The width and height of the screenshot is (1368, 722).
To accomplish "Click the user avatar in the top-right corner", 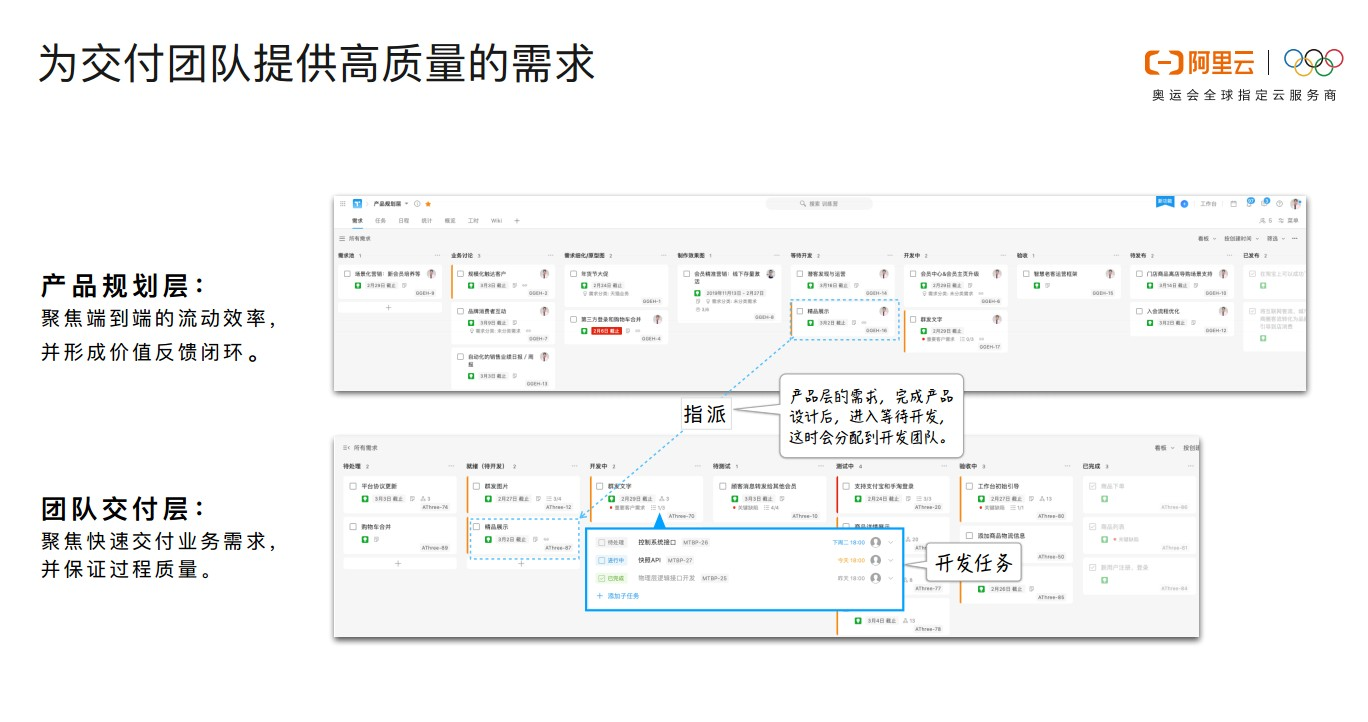I will [x=1295, y=204].
